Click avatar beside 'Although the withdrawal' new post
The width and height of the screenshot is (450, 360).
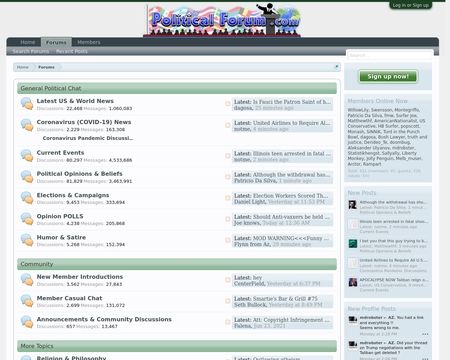pos(353,205)
